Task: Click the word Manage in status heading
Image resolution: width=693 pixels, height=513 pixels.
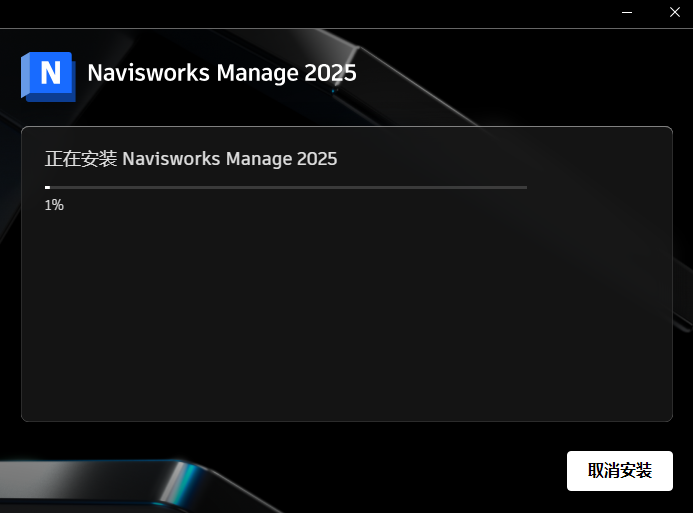Action: click(x=257, y=158)
